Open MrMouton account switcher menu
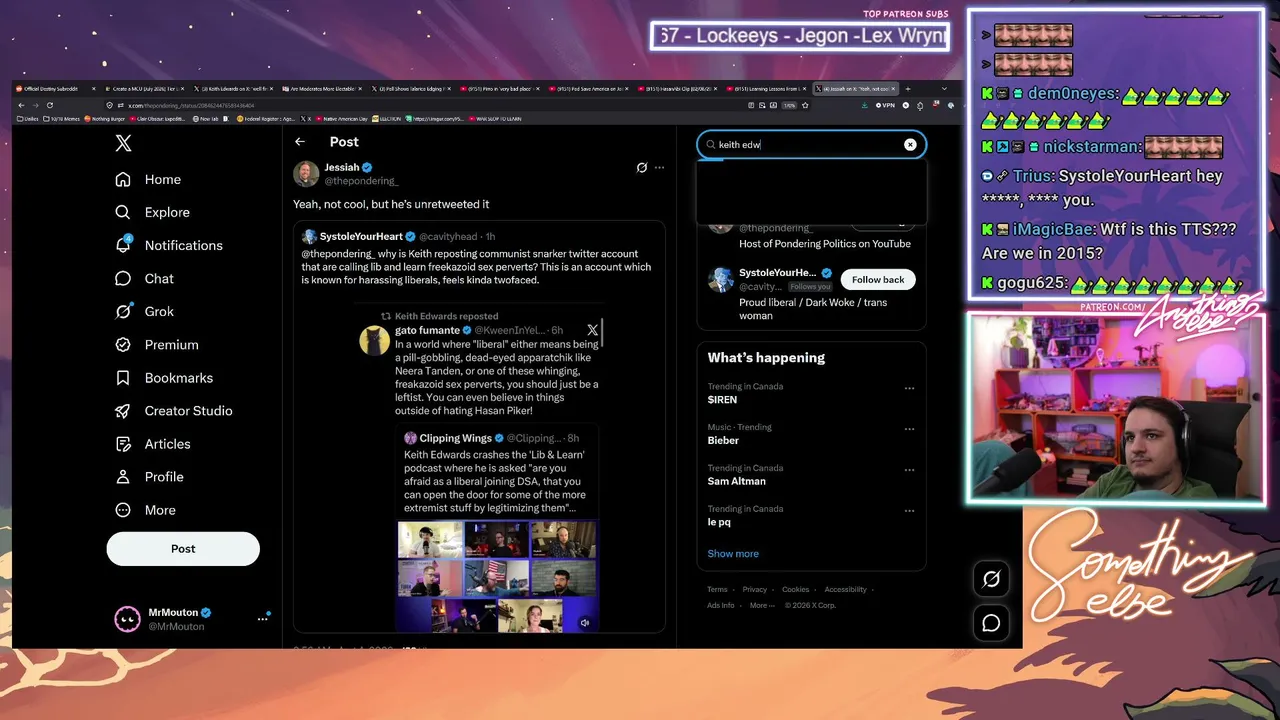 point(263,619)
